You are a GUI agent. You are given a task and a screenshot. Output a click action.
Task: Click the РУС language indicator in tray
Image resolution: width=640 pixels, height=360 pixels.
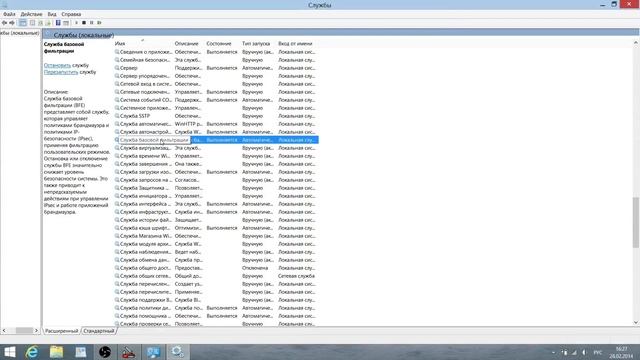[x=598, y=352]
